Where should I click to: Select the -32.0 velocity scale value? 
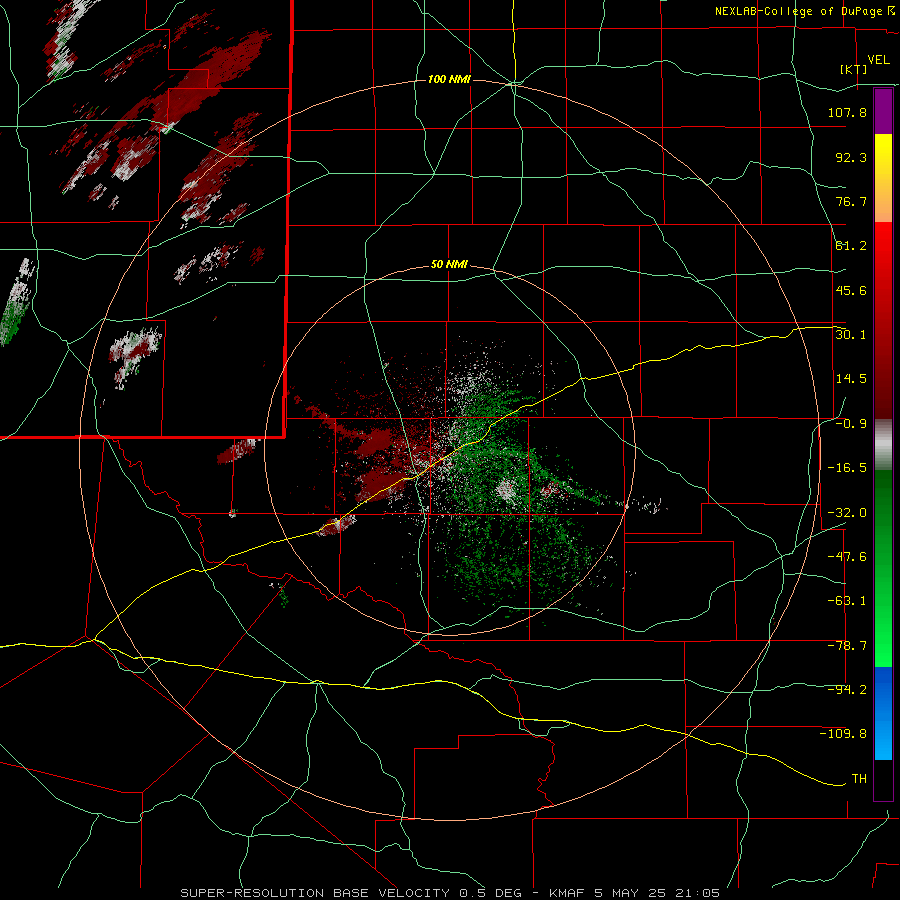tap(847, 513)
